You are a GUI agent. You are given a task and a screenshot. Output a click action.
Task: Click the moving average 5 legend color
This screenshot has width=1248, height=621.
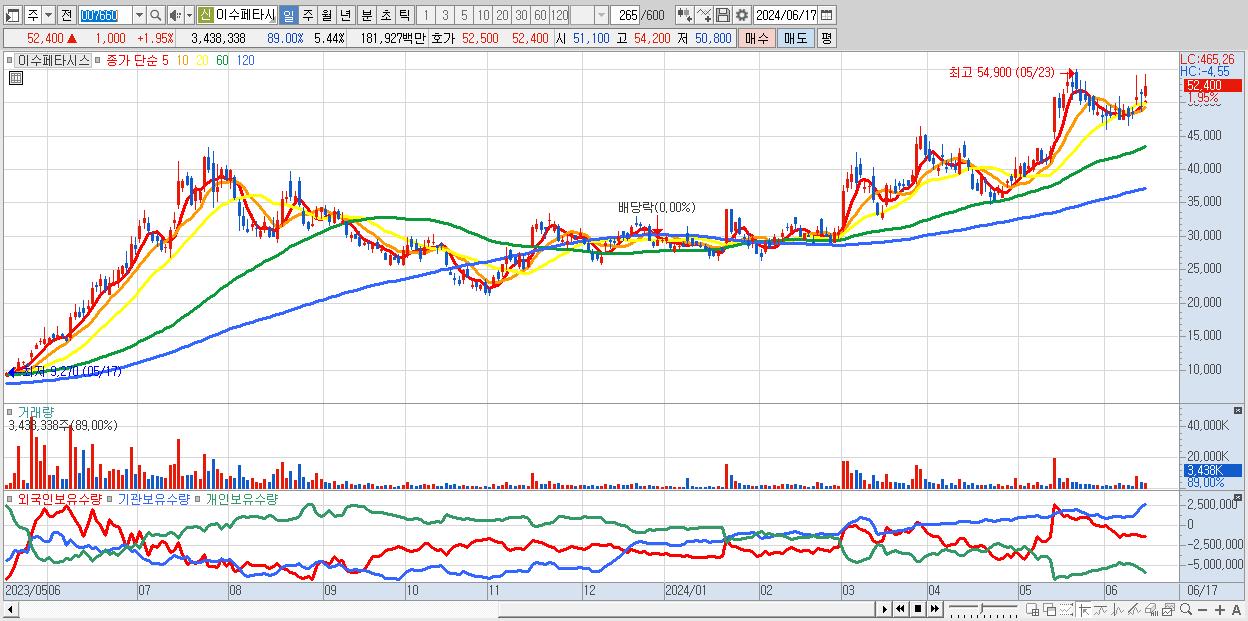[166, 60]
